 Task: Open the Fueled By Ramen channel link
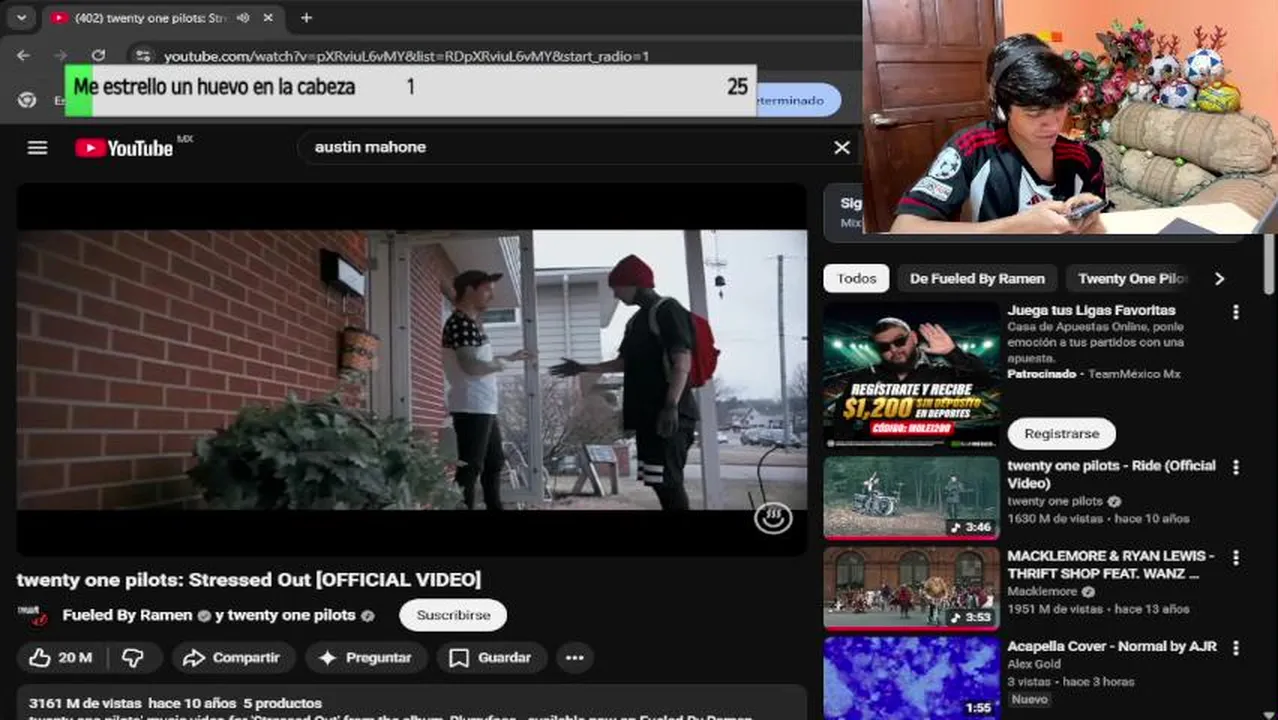pos(127,615)
